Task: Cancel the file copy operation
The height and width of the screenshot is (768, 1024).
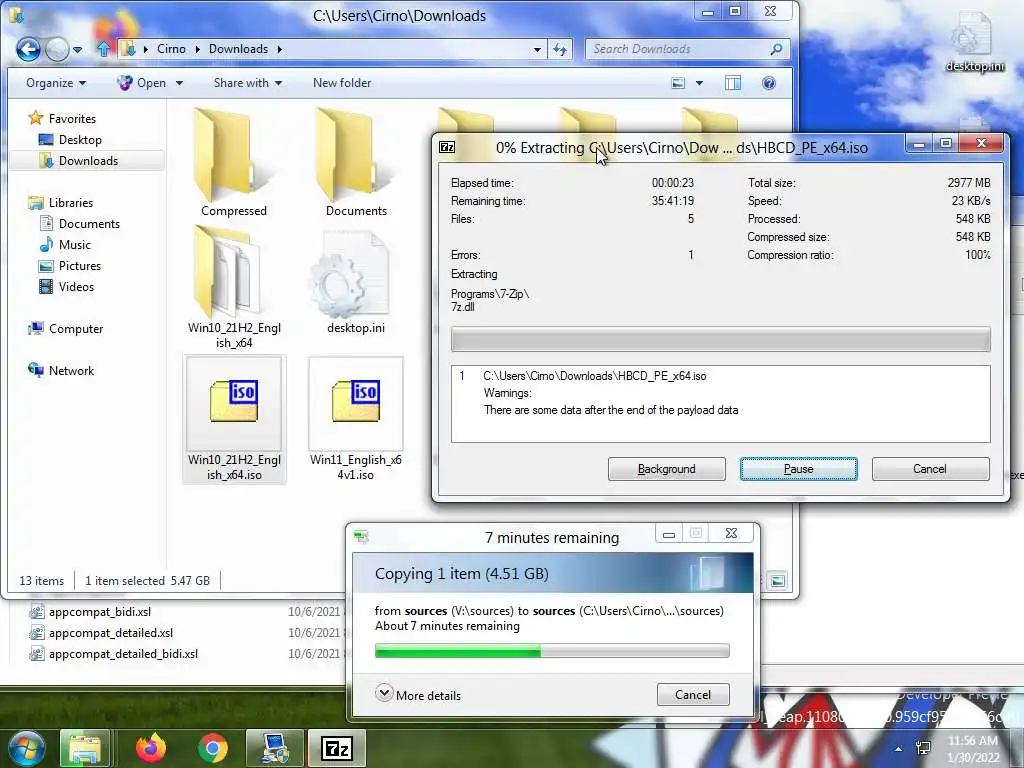Action: pos(693,694)
